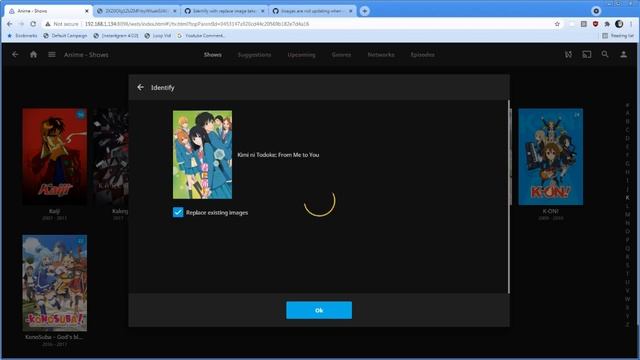Click the browser back button

point(10,24)
